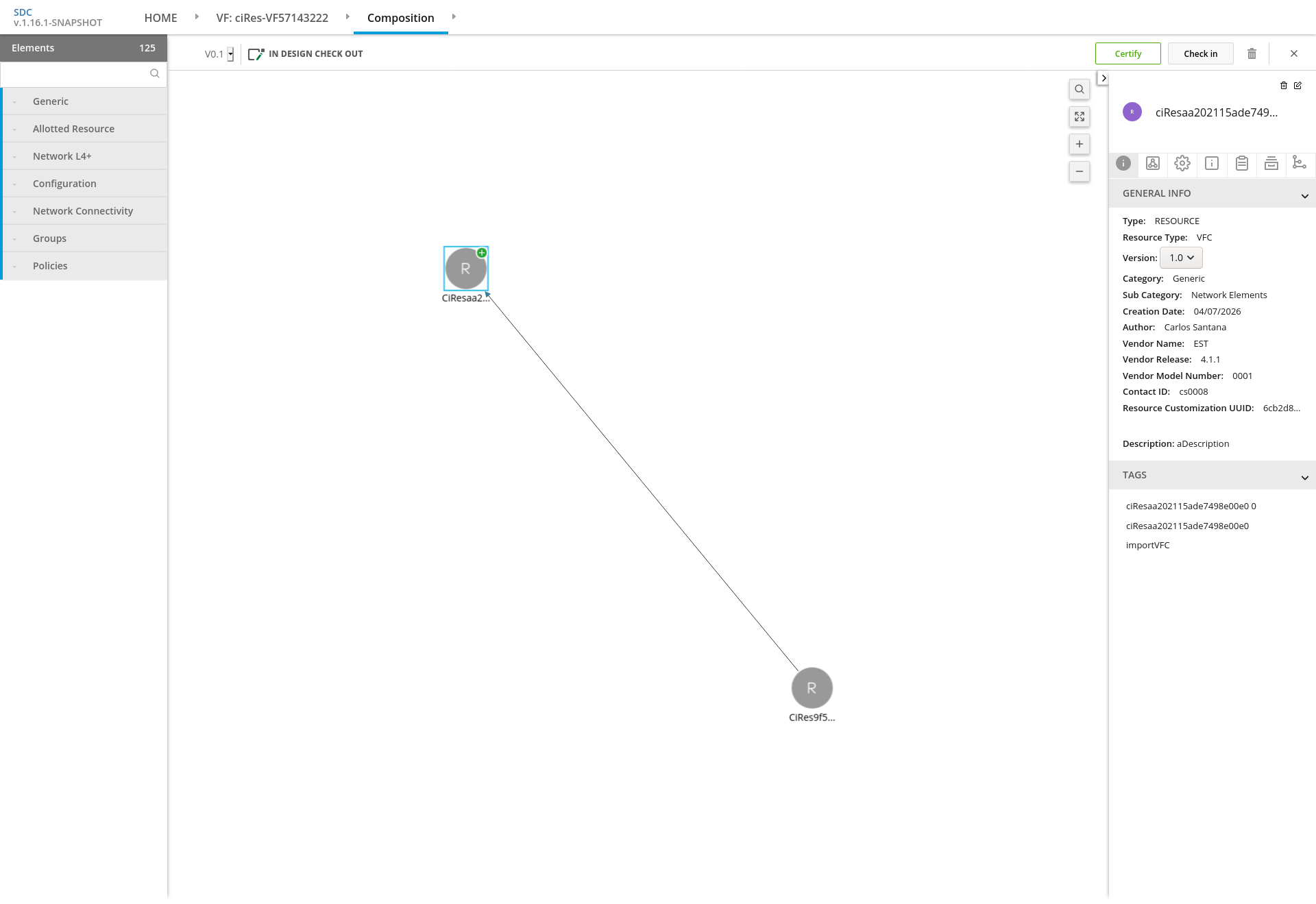
Task: Zoom out of the composition canvas
Action: pos(1080,171)
